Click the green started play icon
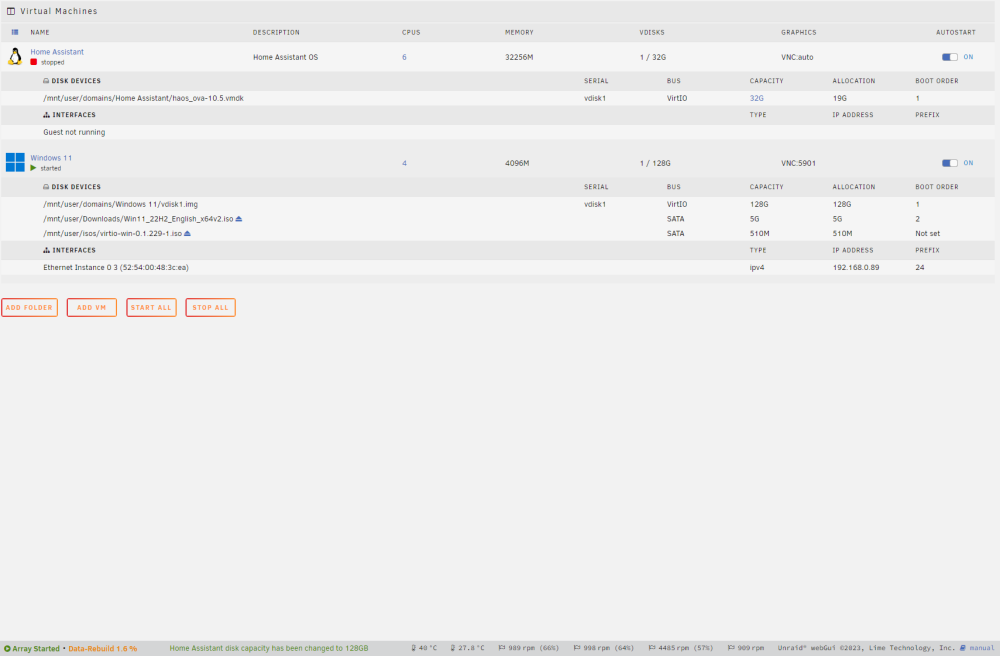Image resolution: width=1000 pixels, height=656 pixels. 34,168
